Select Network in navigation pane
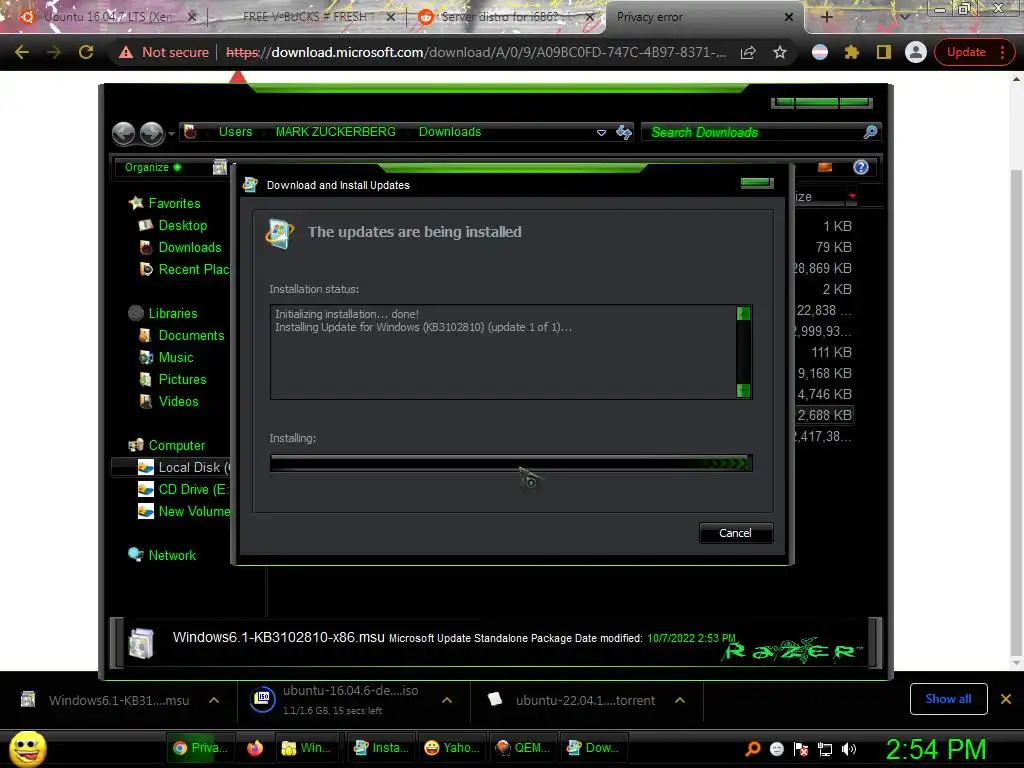Image resolution: width=1024 pixels, height=768 pixels. click(x=172, y=555)
